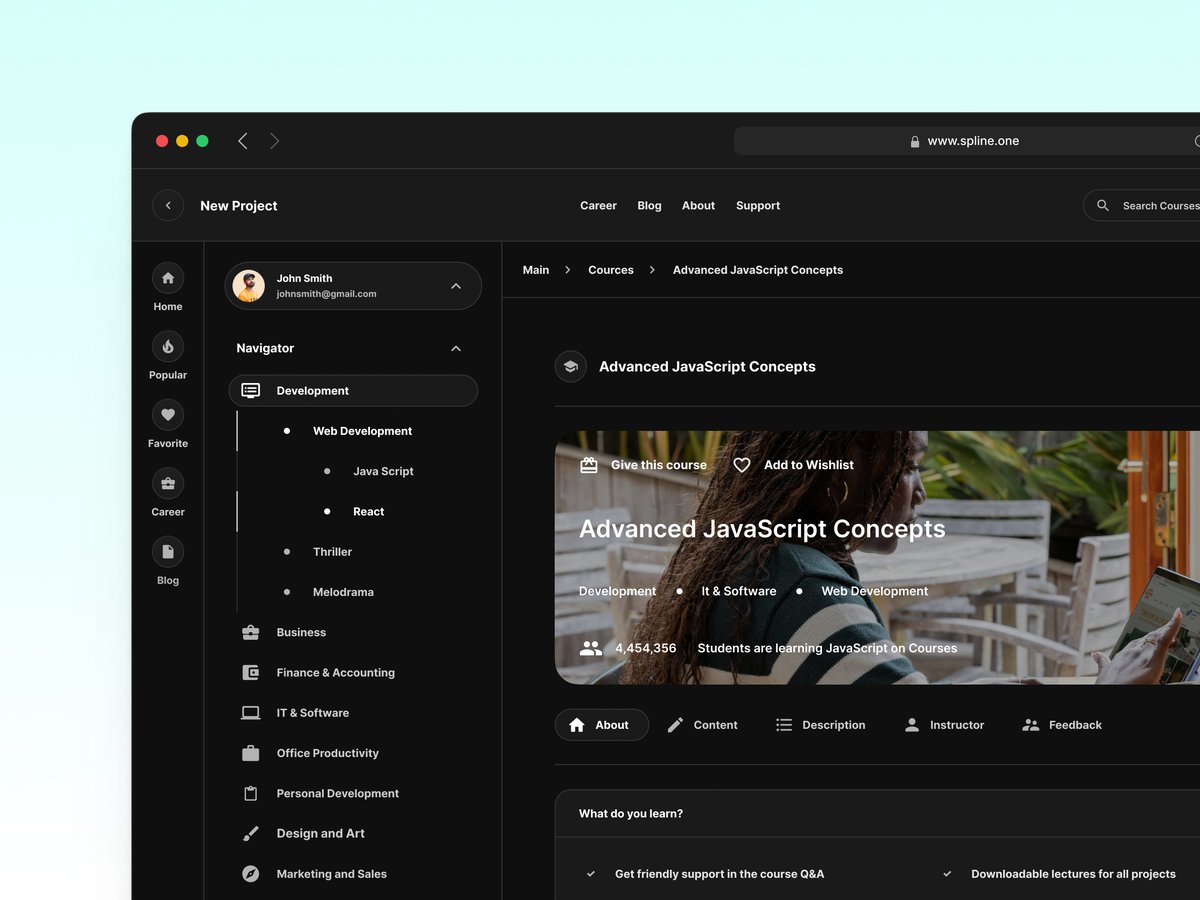The width and height of the screenshot is (1200, 900).
Task: Open the Java Script subcategory
Action: point(383,471)
